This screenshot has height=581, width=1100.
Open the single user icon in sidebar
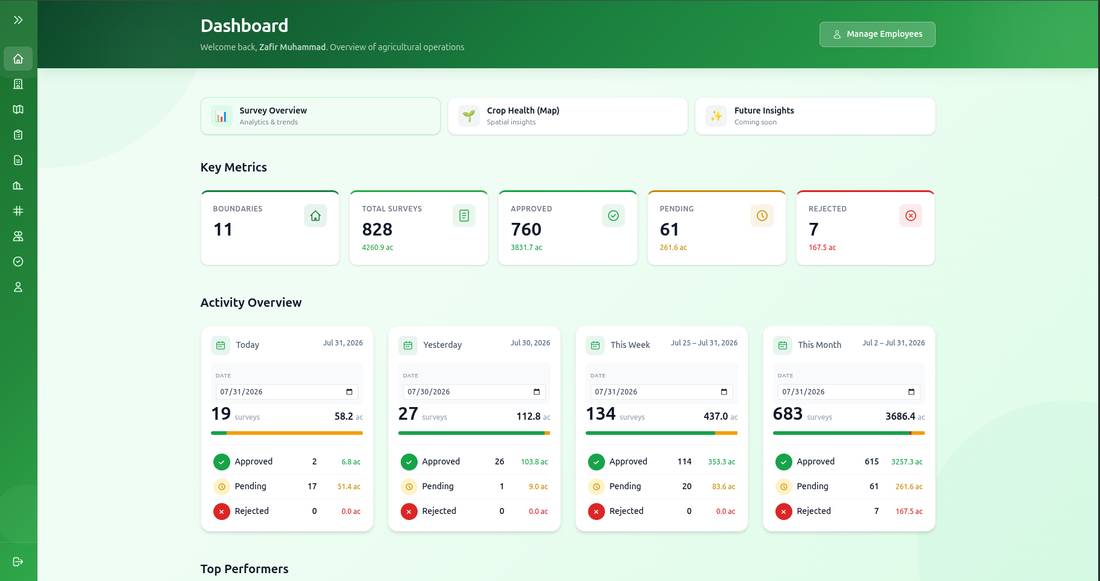pyautogui.click(x=18, y=287)
